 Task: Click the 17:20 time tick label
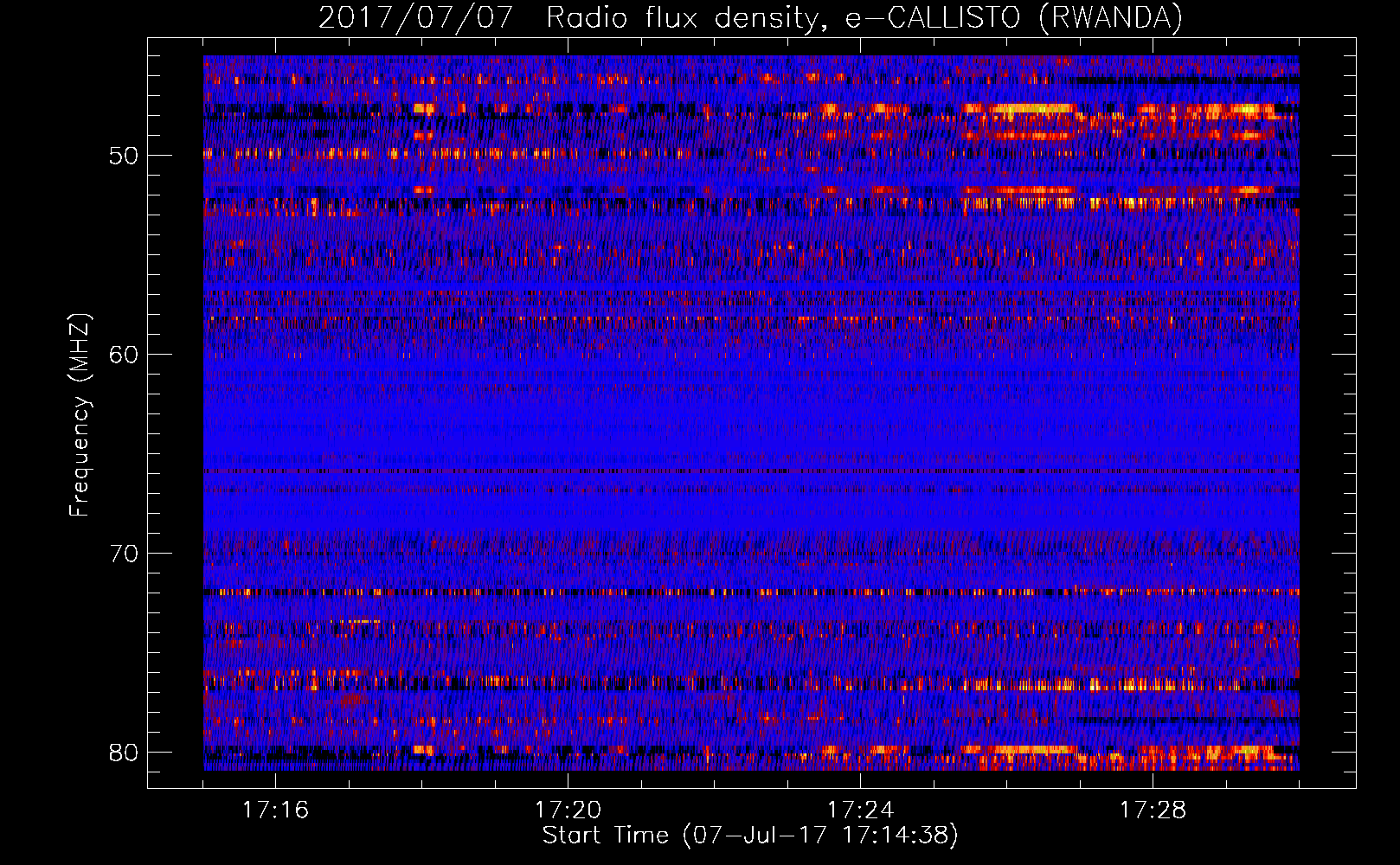tap(568, 811)
